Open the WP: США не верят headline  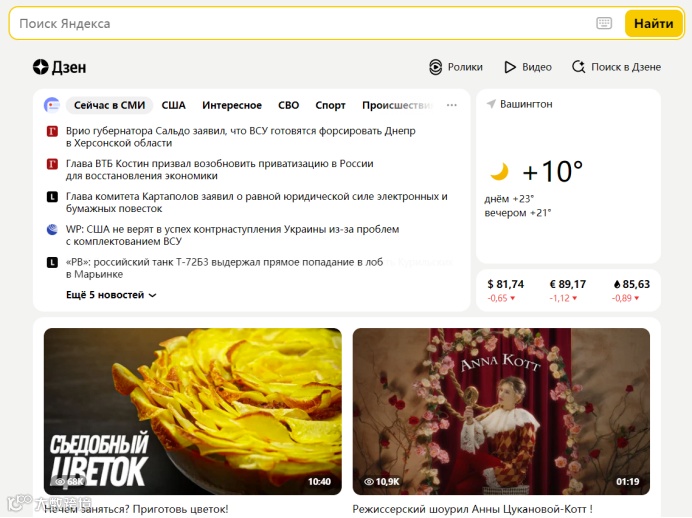coord(232,235)
